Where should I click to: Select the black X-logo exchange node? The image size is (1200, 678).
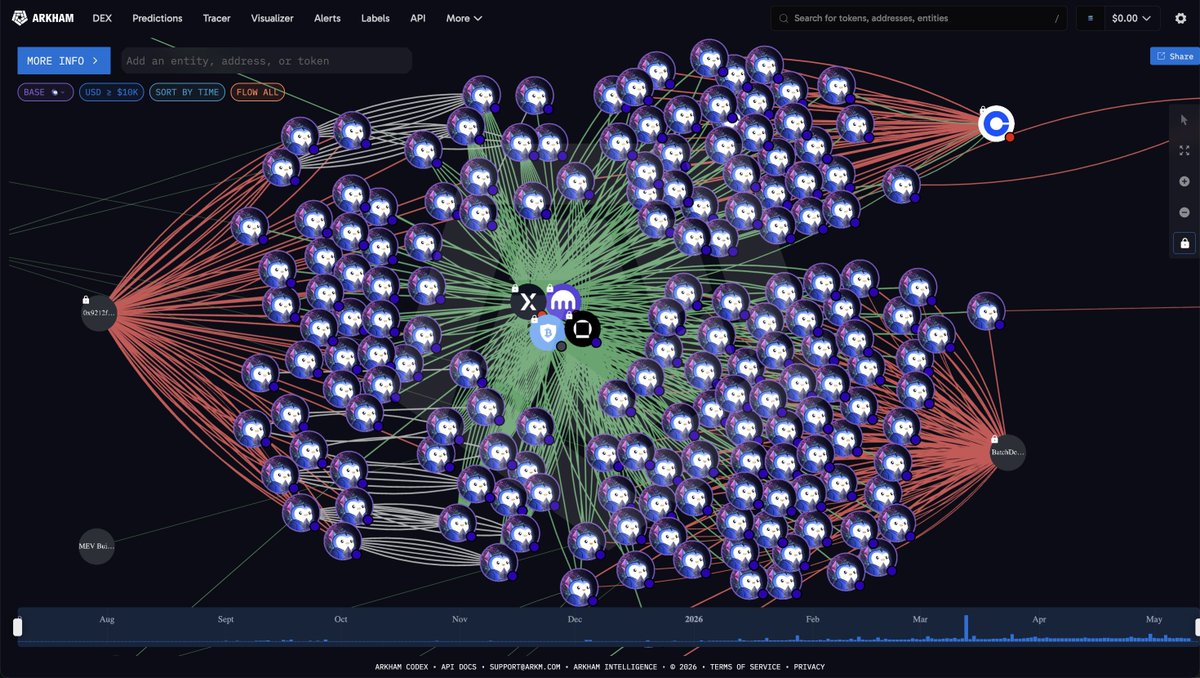coord(528,301)
